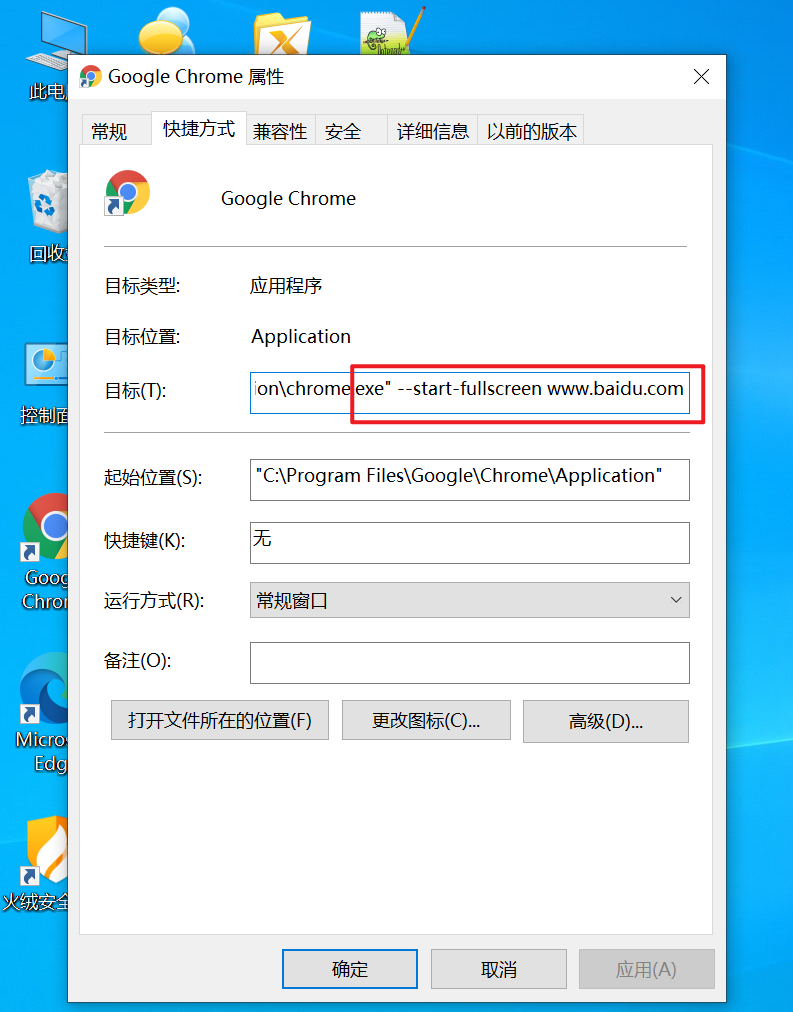
Task: Open the 详细信息 tab
Action: coord(432,131)
